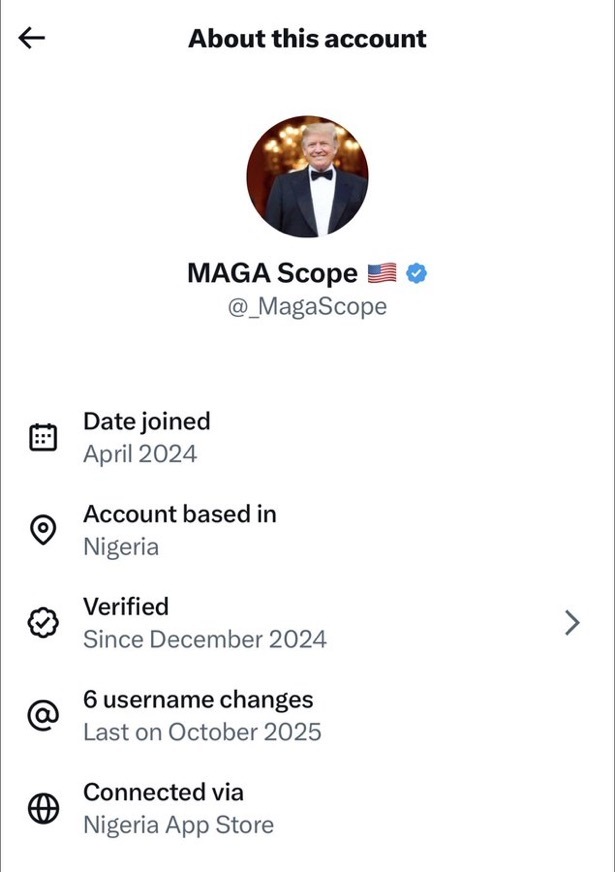Click the verified badge outline icon
615x872 pixels.
[x=42, y=622]
